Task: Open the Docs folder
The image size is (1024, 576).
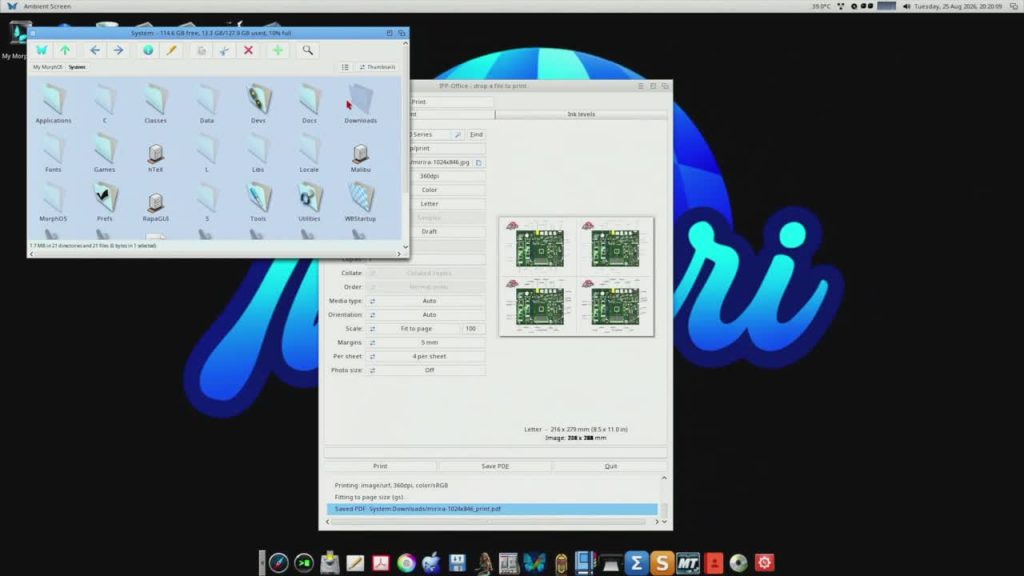Action: coord(310,103)
